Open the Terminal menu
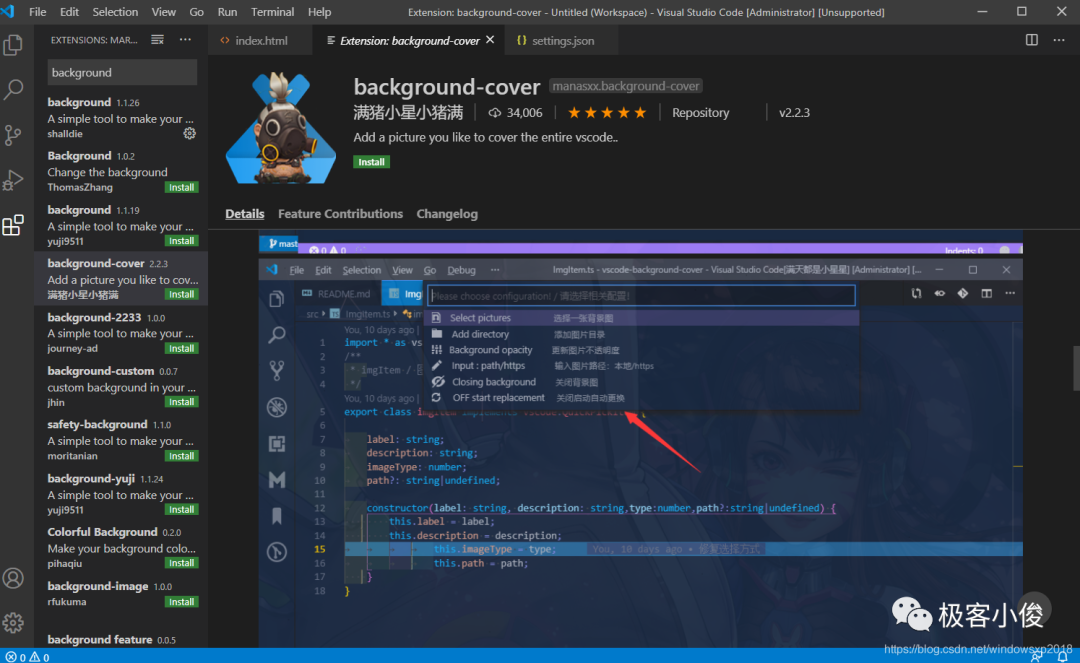This screenshot has height=663, width=1080. [x=272, y=12]
